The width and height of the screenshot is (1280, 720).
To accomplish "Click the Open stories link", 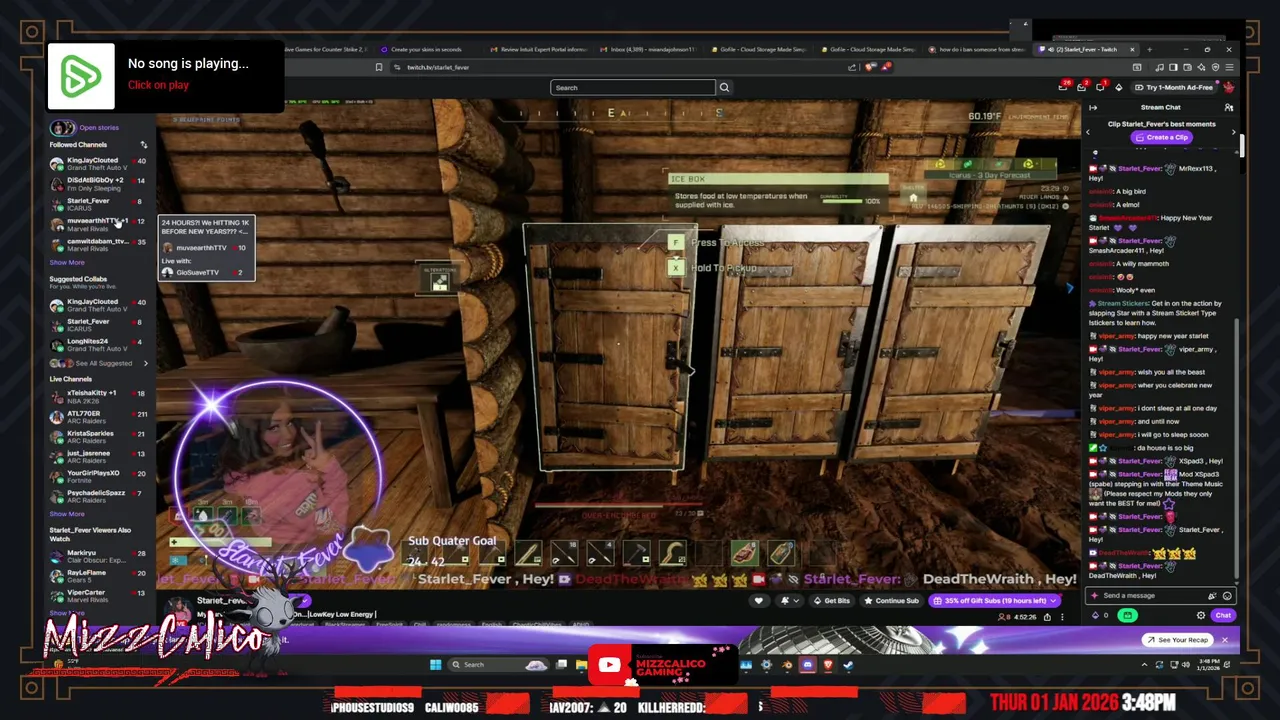I will (98, 127).
